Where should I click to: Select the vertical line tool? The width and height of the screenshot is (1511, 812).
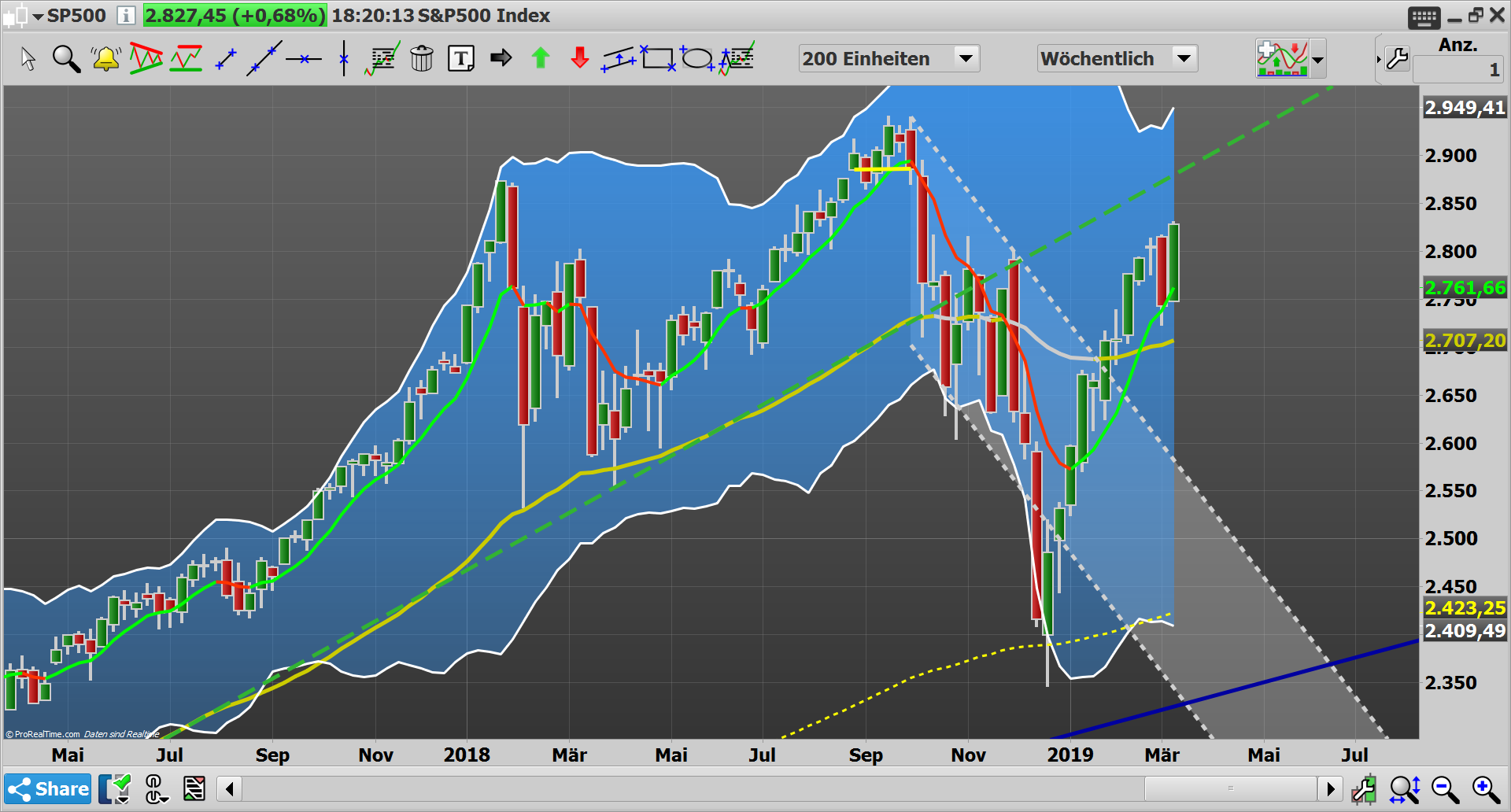point(344,59)
